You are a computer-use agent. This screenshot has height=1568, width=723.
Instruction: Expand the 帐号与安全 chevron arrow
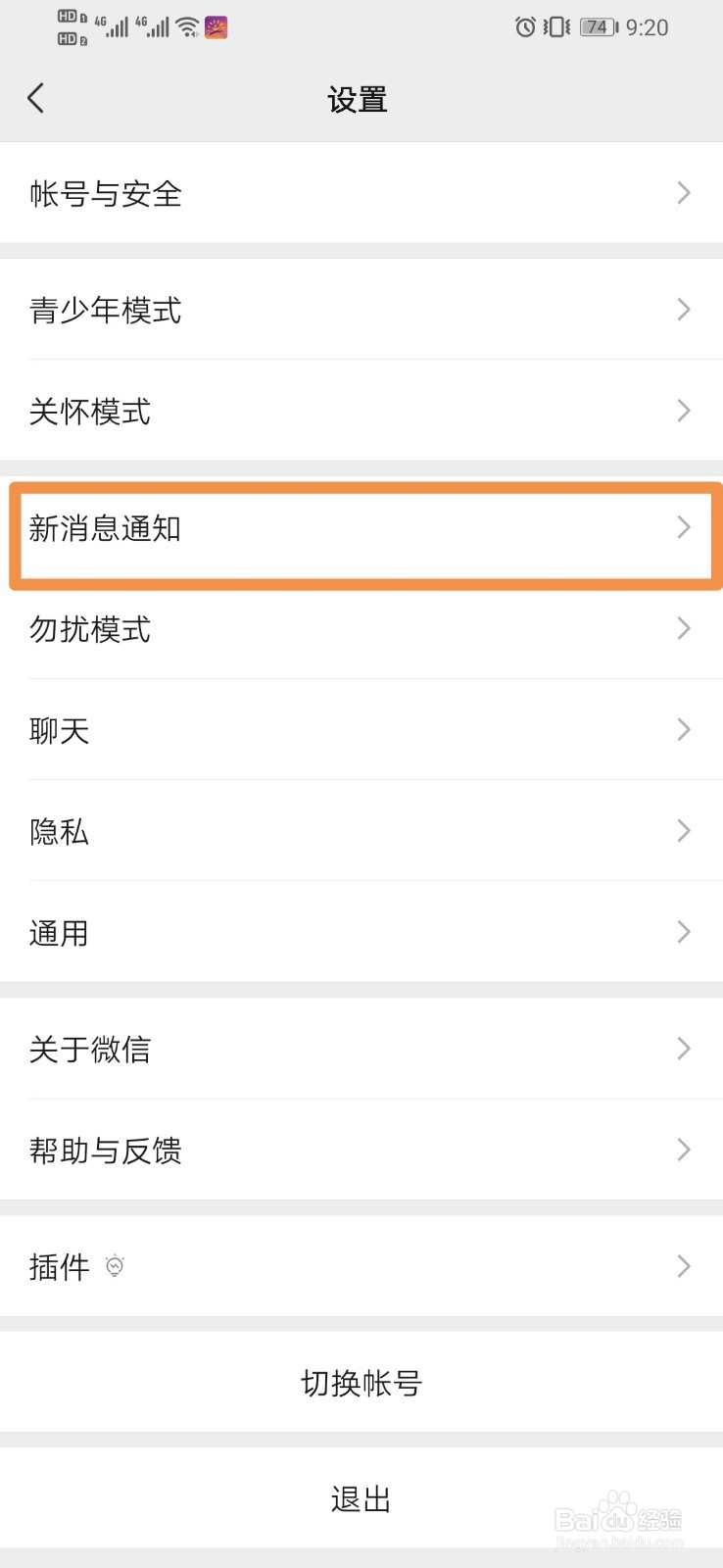tap(684, 193)
